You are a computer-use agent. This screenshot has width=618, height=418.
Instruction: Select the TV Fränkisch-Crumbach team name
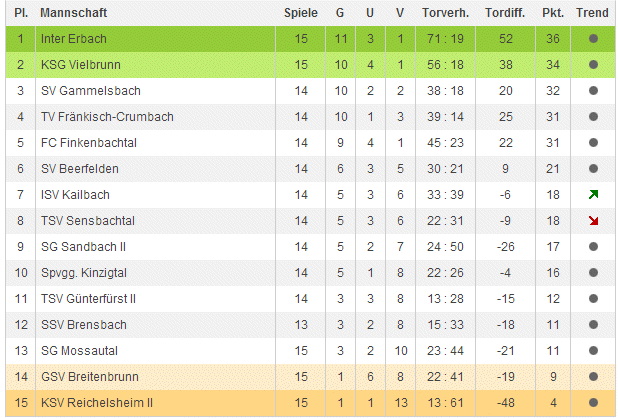pos(107,117)
